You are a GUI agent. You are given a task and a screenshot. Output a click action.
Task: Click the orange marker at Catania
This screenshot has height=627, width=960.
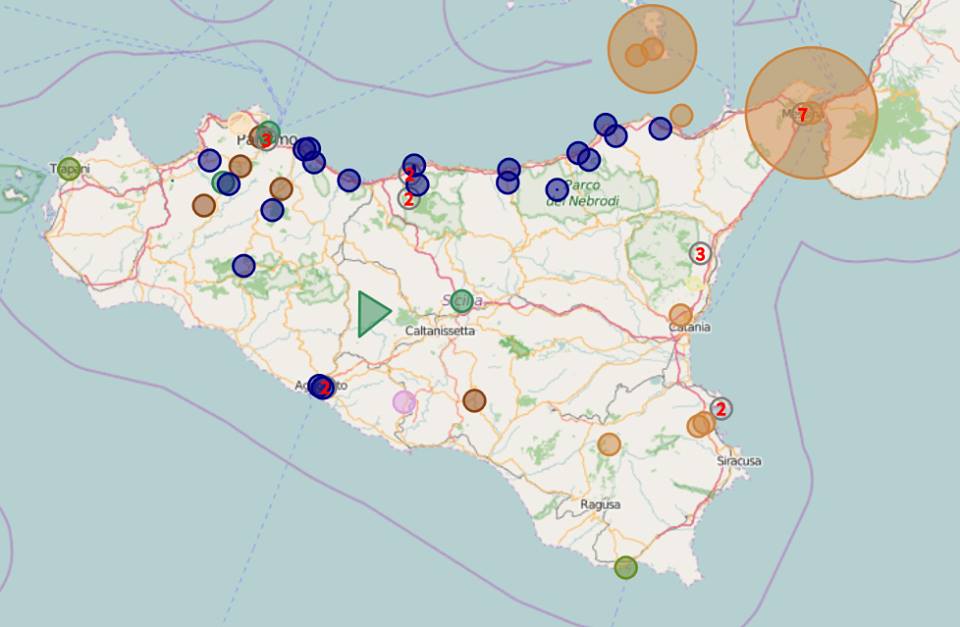coord(680,315)
